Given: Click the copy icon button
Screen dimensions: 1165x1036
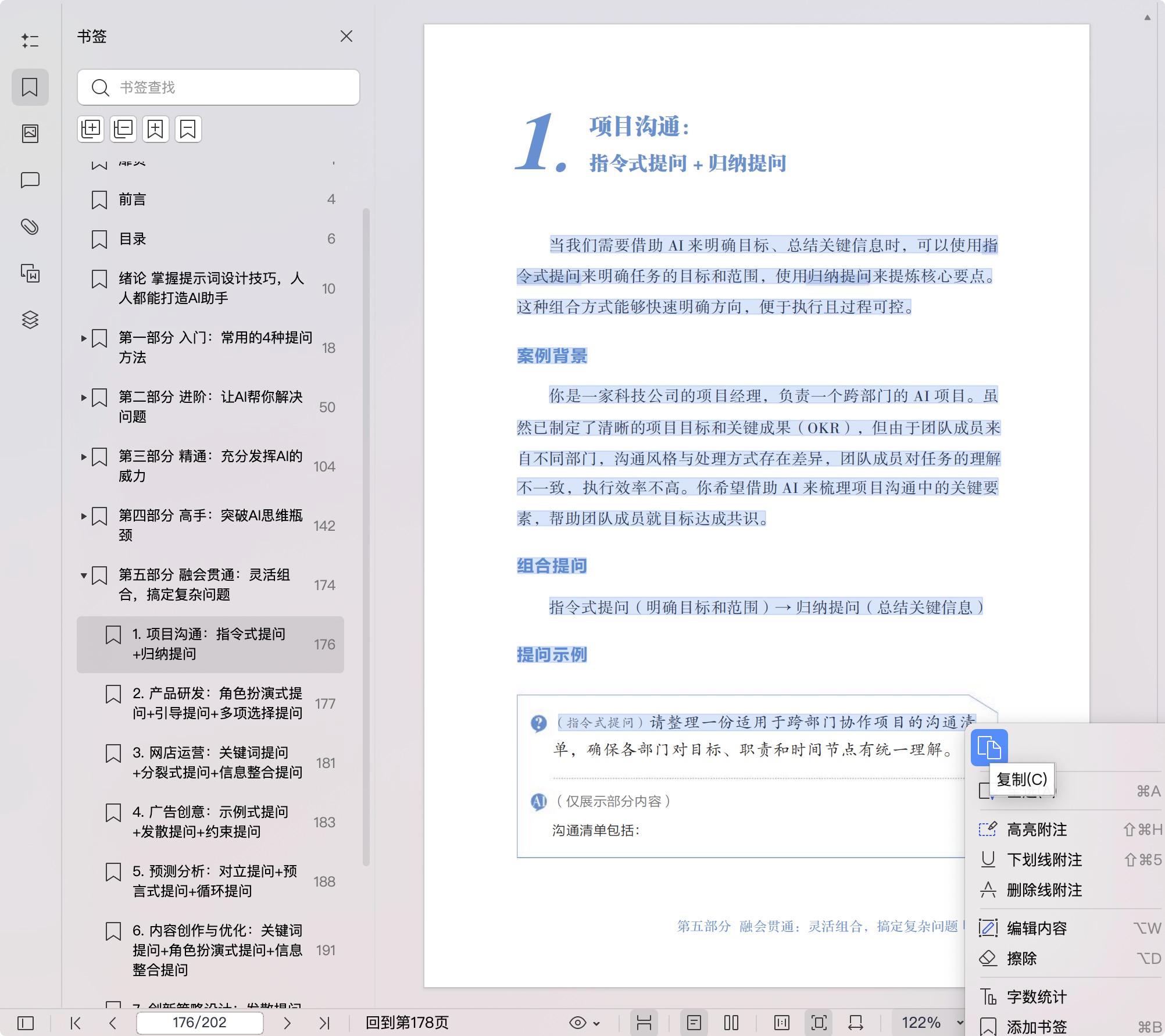Looking at the screenshot, I should (x=989, y=747).
